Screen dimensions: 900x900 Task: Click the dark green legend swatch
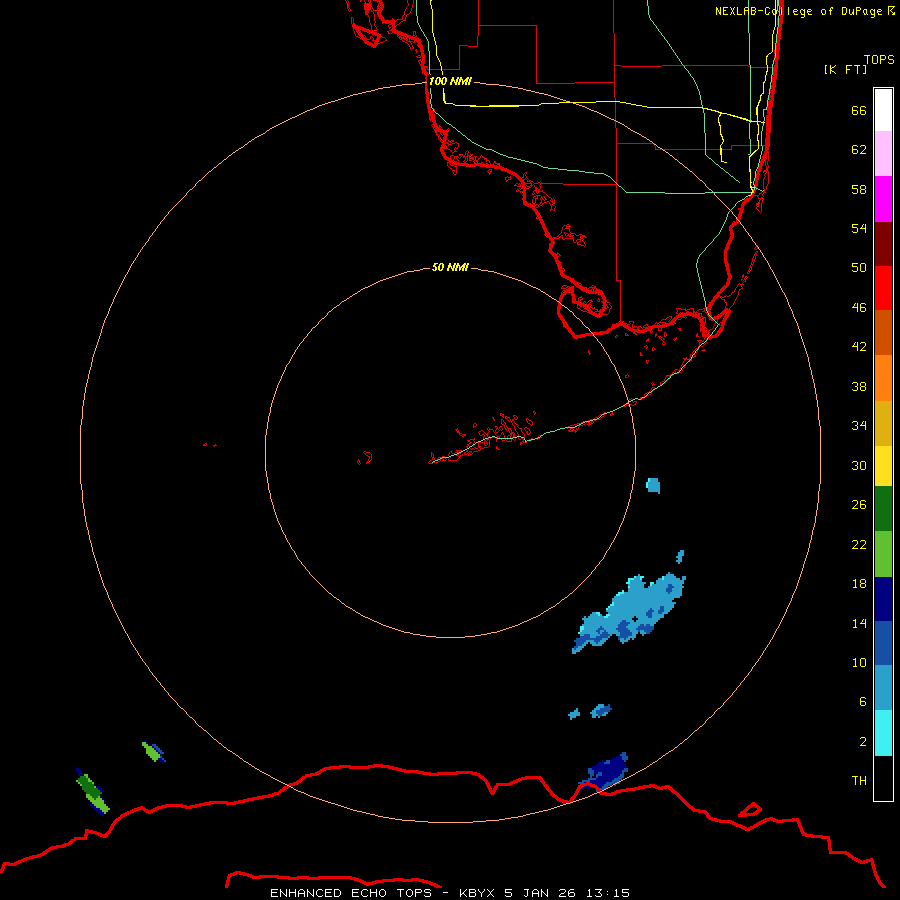[x=883, y=509]
